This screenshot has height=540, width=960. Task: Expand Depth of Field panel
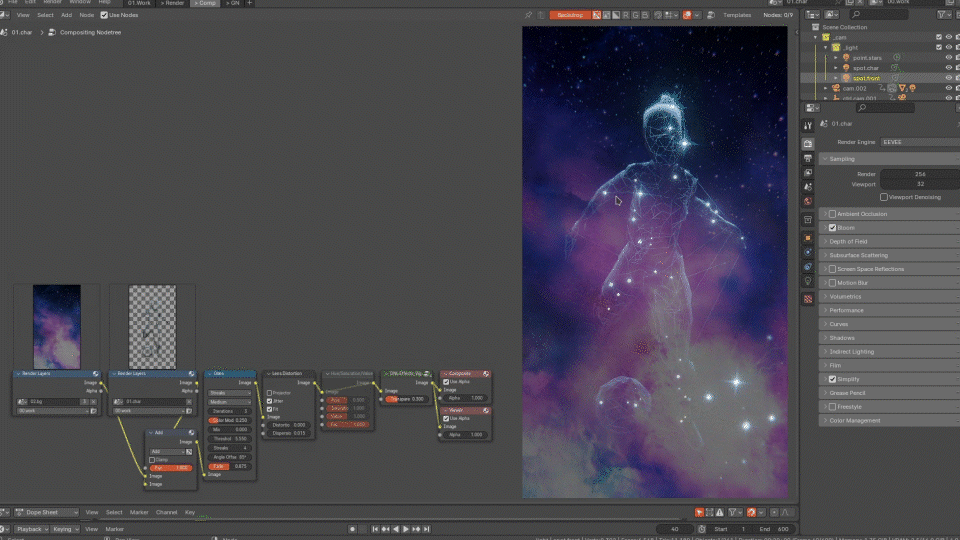pos(889,242)
